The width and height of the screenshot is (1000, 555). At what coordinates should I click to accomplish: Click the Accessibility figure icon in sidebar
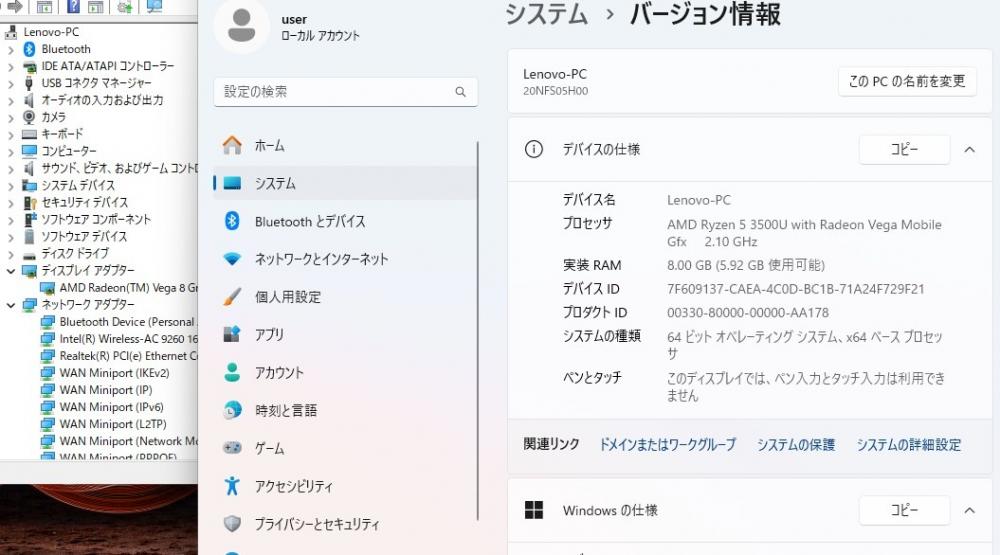coord(232,486)
